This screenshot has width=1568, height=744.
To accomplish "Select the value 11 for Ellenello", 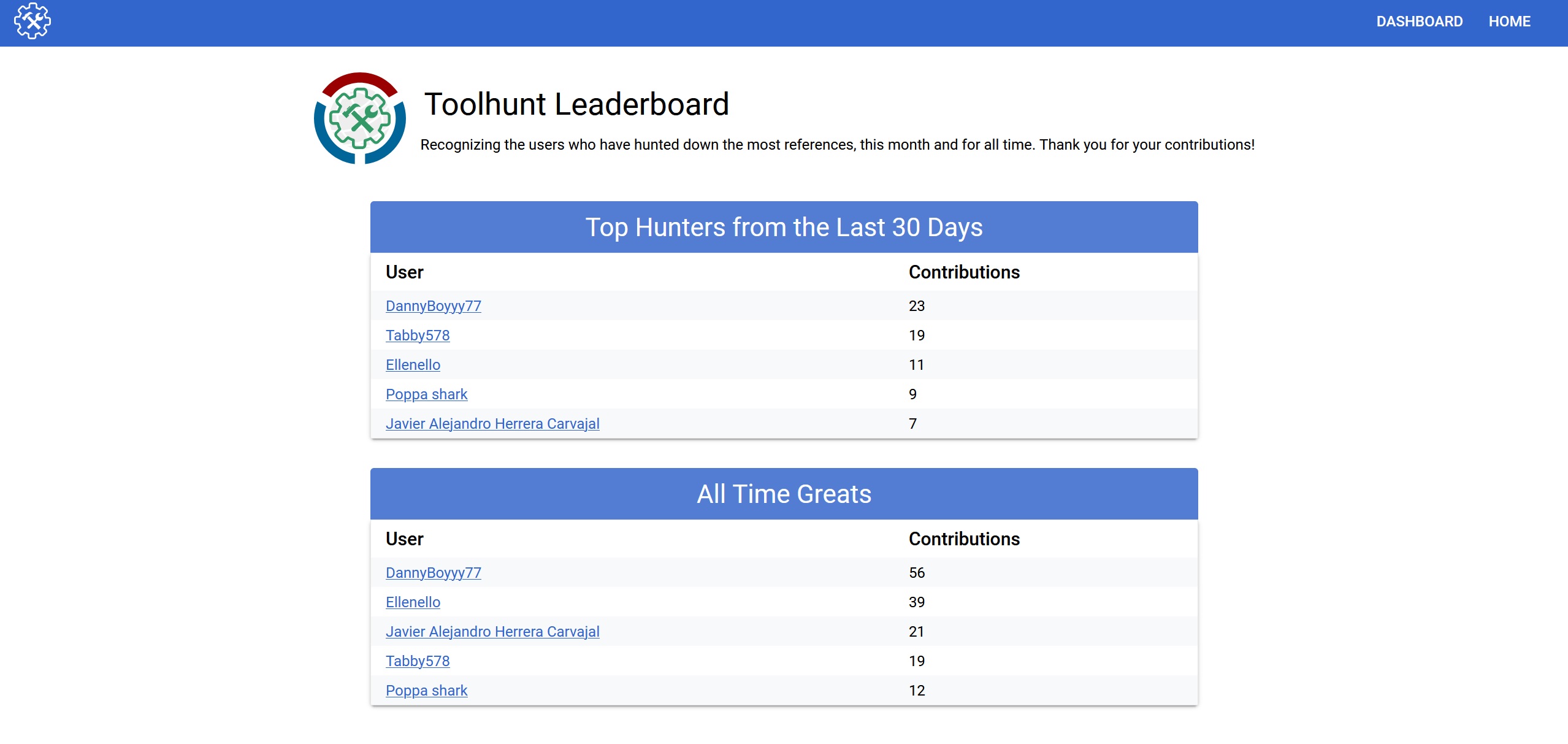I will tap(916, 364).
